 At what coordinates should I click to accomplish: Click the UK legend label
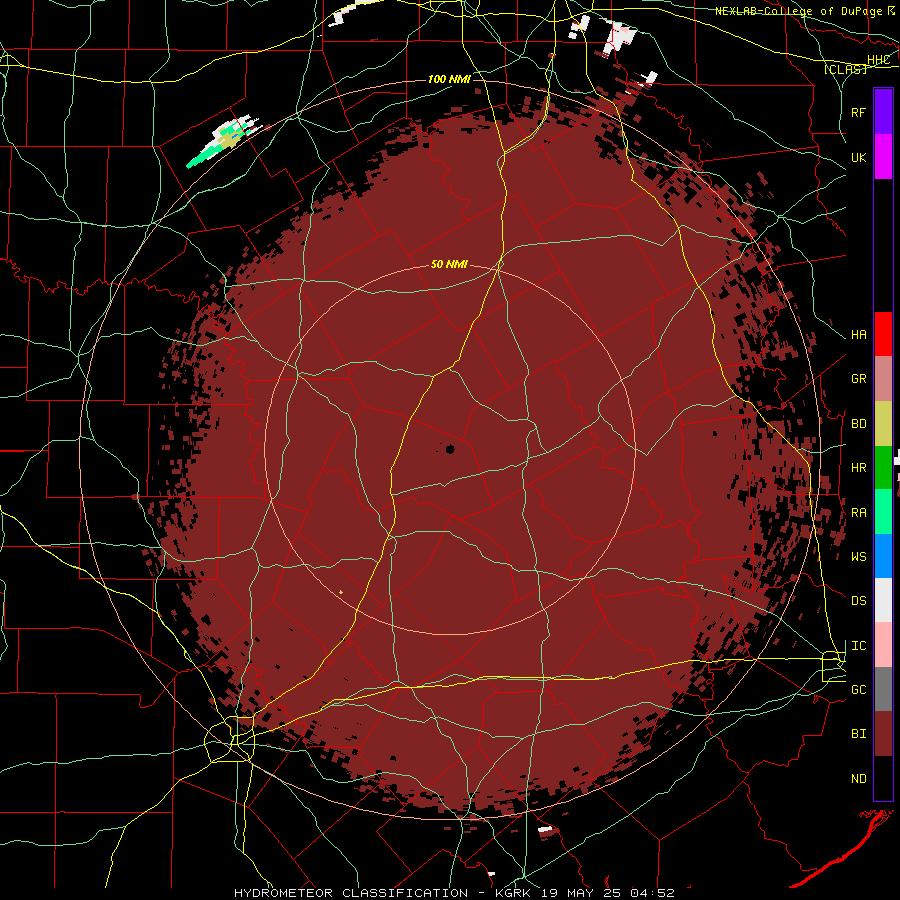click(x=859, y=157)
